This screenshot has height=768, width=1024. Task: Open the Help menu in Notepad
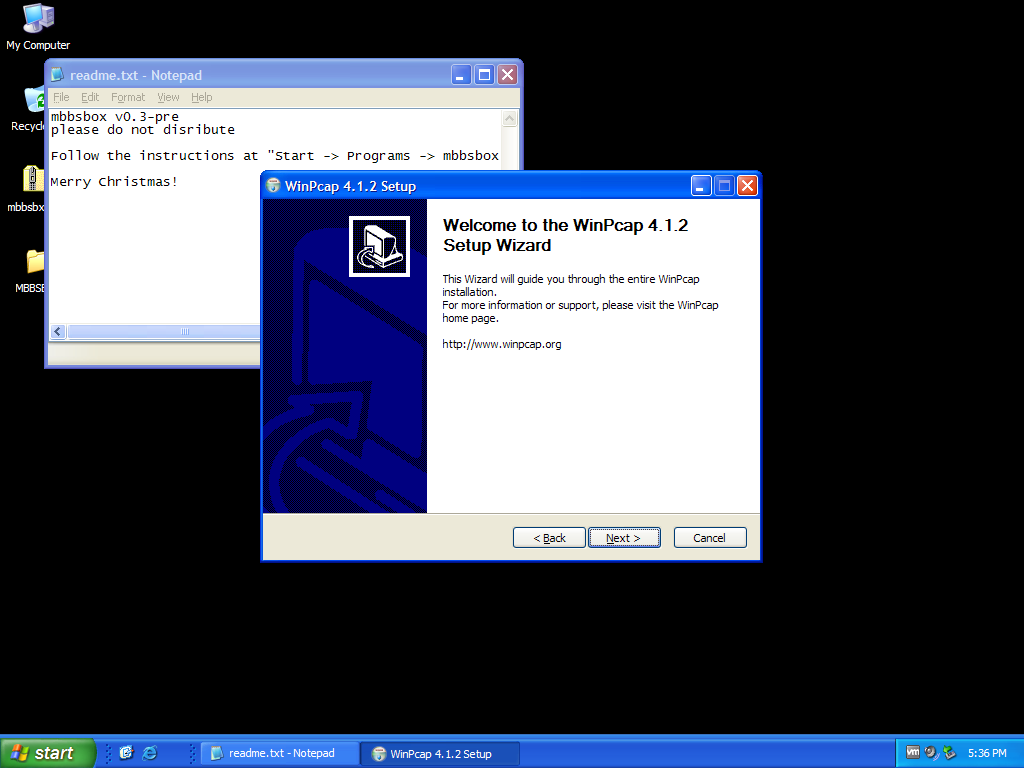coord(202,97)
